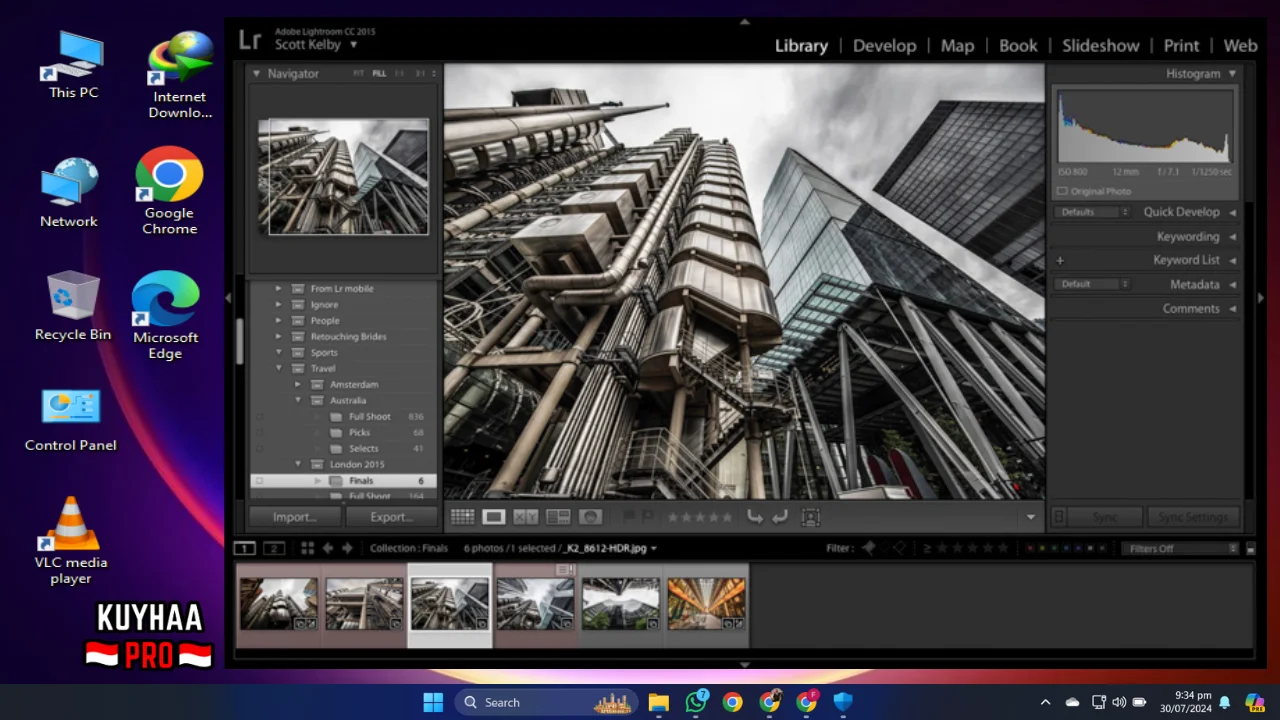Open VLC media player desktop icon
The height and width of the screenshot is (720, 1280).
pos(71,540)
